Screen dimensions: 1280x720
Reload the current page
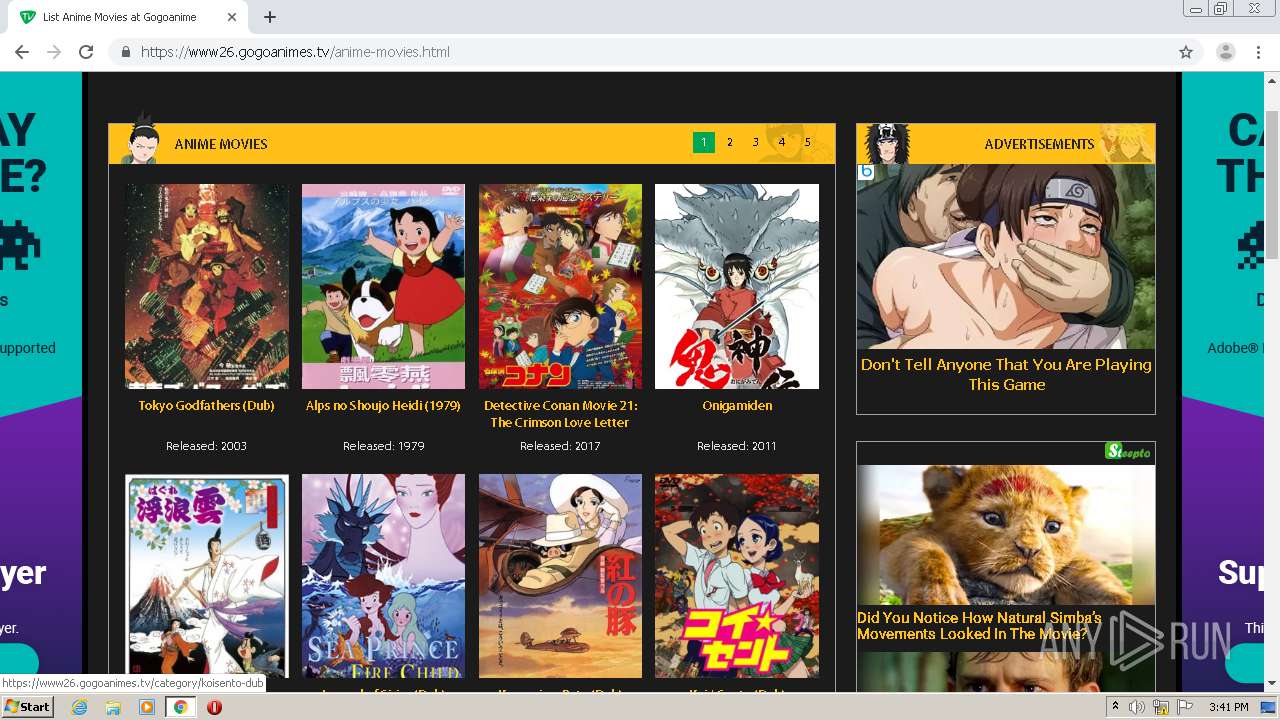point(86,52)
